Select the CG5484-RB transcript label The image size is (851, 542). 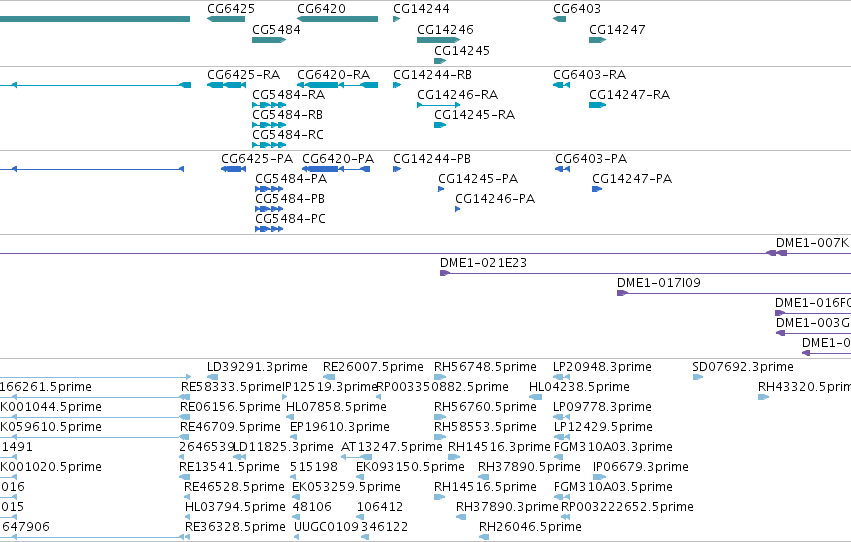[x=288, y=115]
